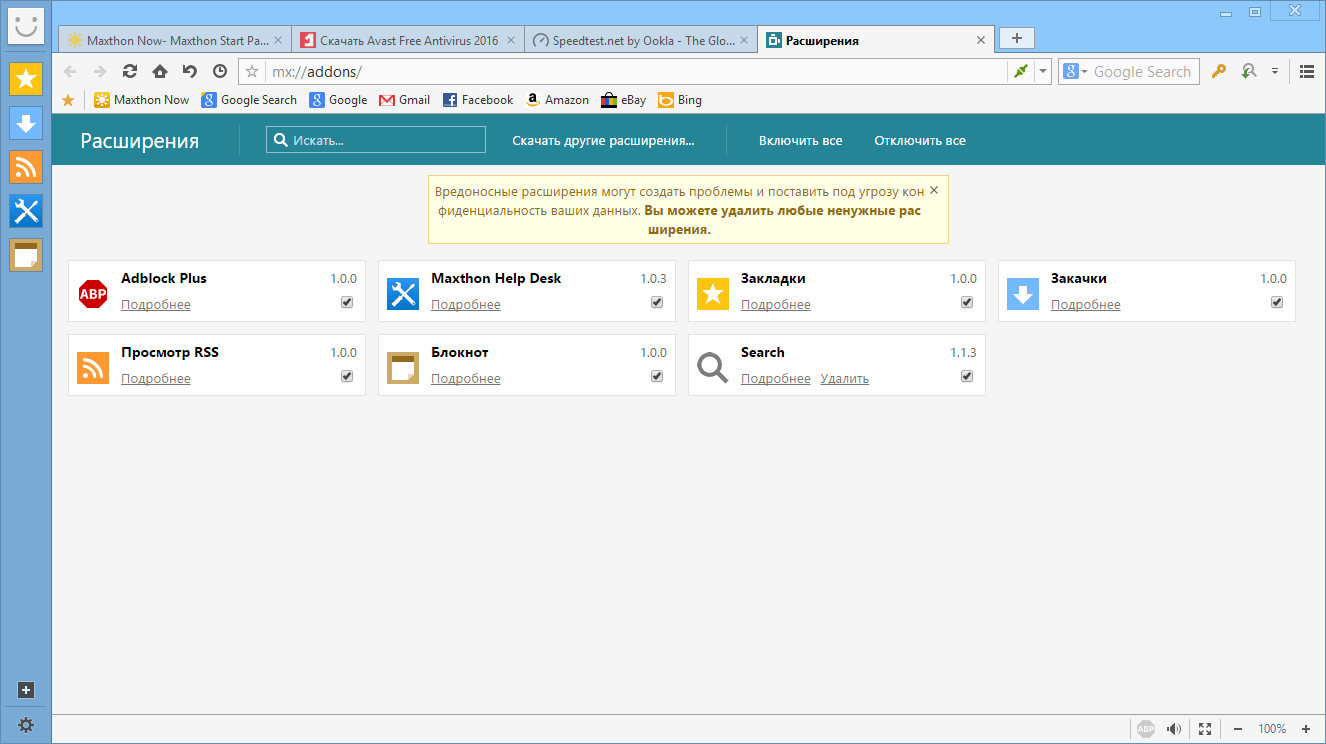Viewport: 1326px width, 744px height.
Task: Go back with the back arrow
Action: 70,71
